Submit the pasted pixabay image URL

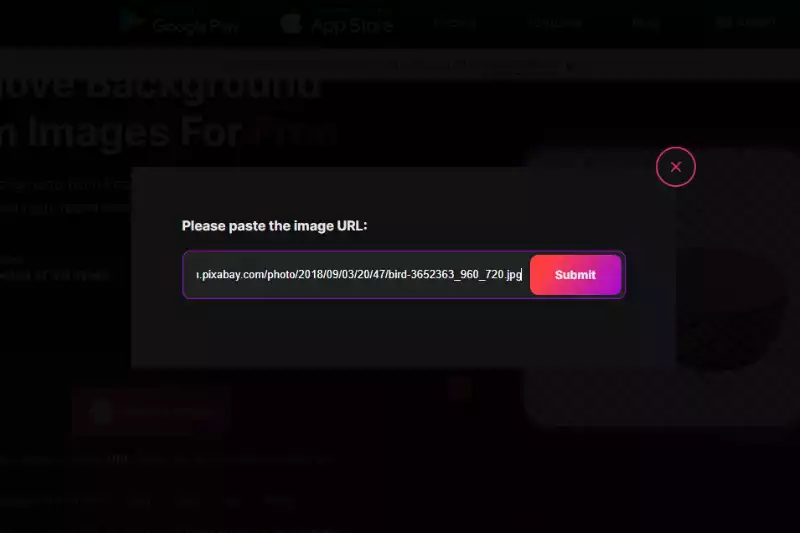[x=576, y=275]
